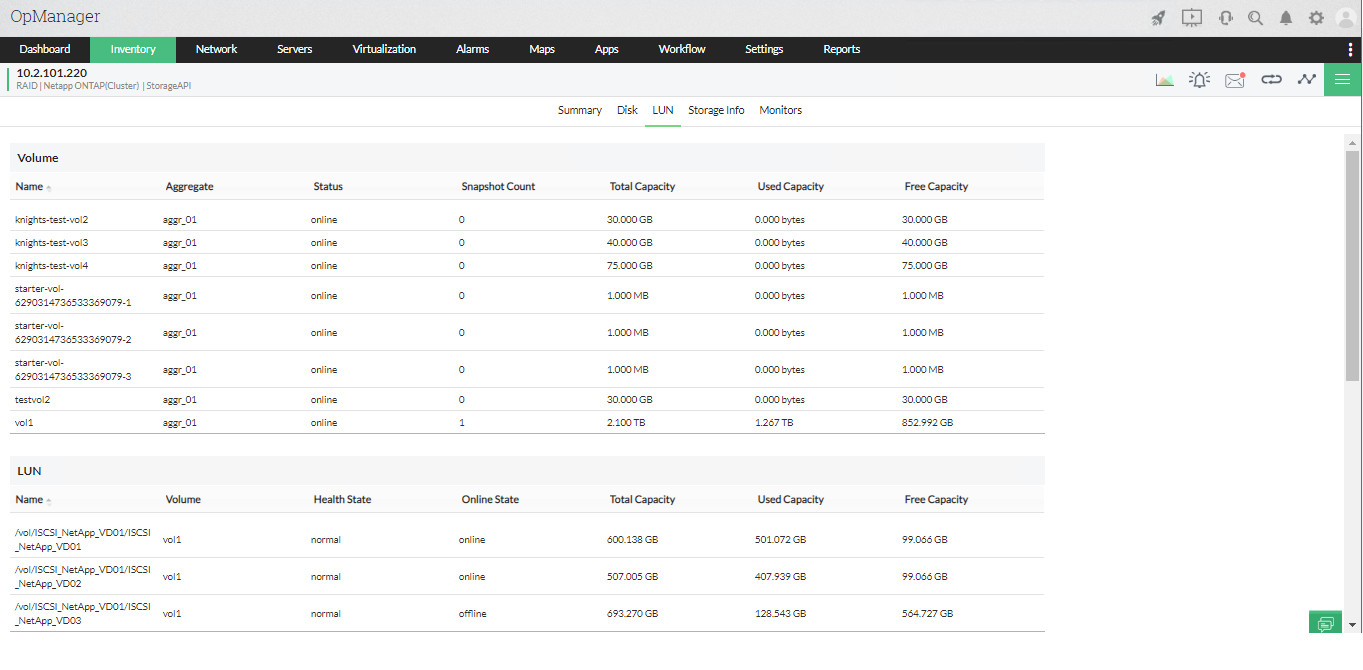Select the knights-test-vol2 volume row
The image size is (1363, 670).
(x=527, y=219)
